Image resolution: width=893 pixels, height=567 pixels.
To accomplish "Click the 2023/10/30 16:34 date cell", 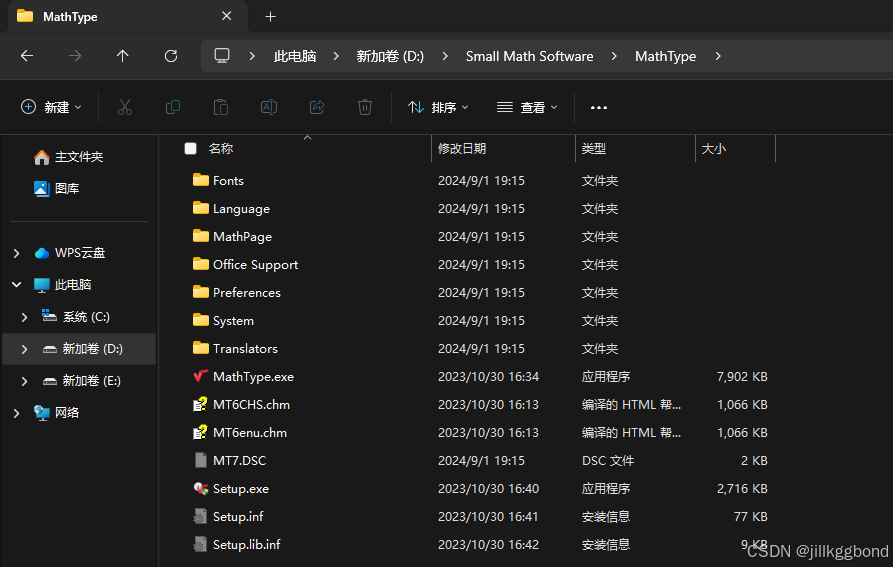I will click(x=488, y=376).
